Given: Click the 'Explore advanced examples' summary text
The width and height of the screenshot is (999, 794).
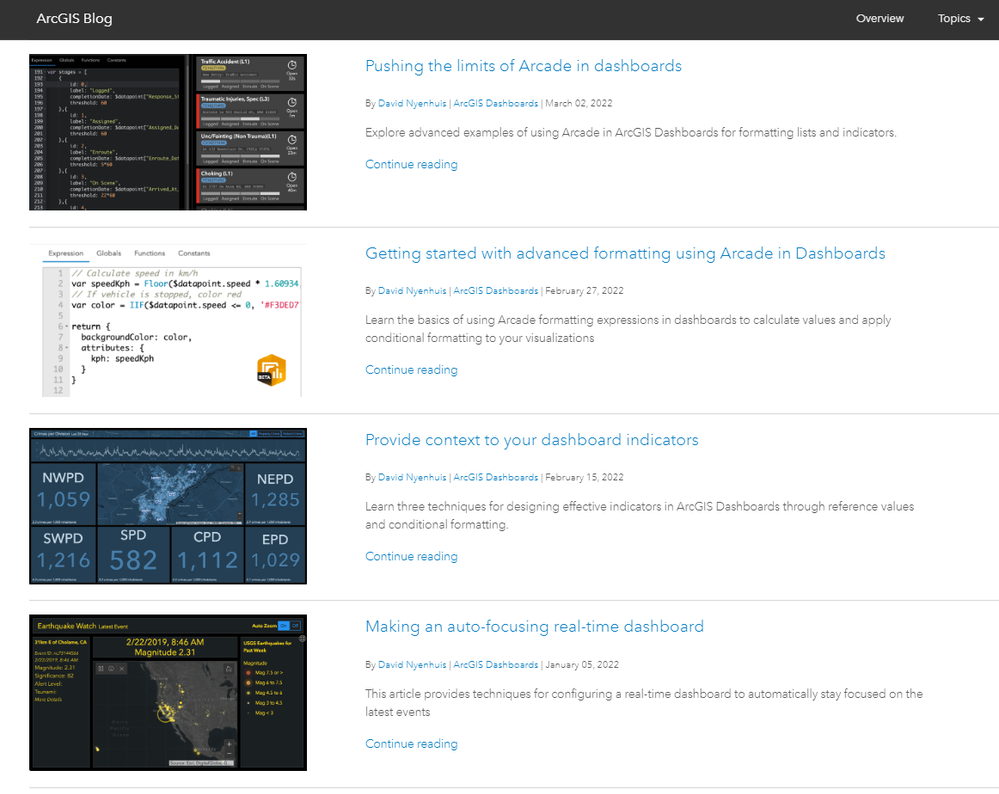Looking at the screenshot, I should (631, 133).
